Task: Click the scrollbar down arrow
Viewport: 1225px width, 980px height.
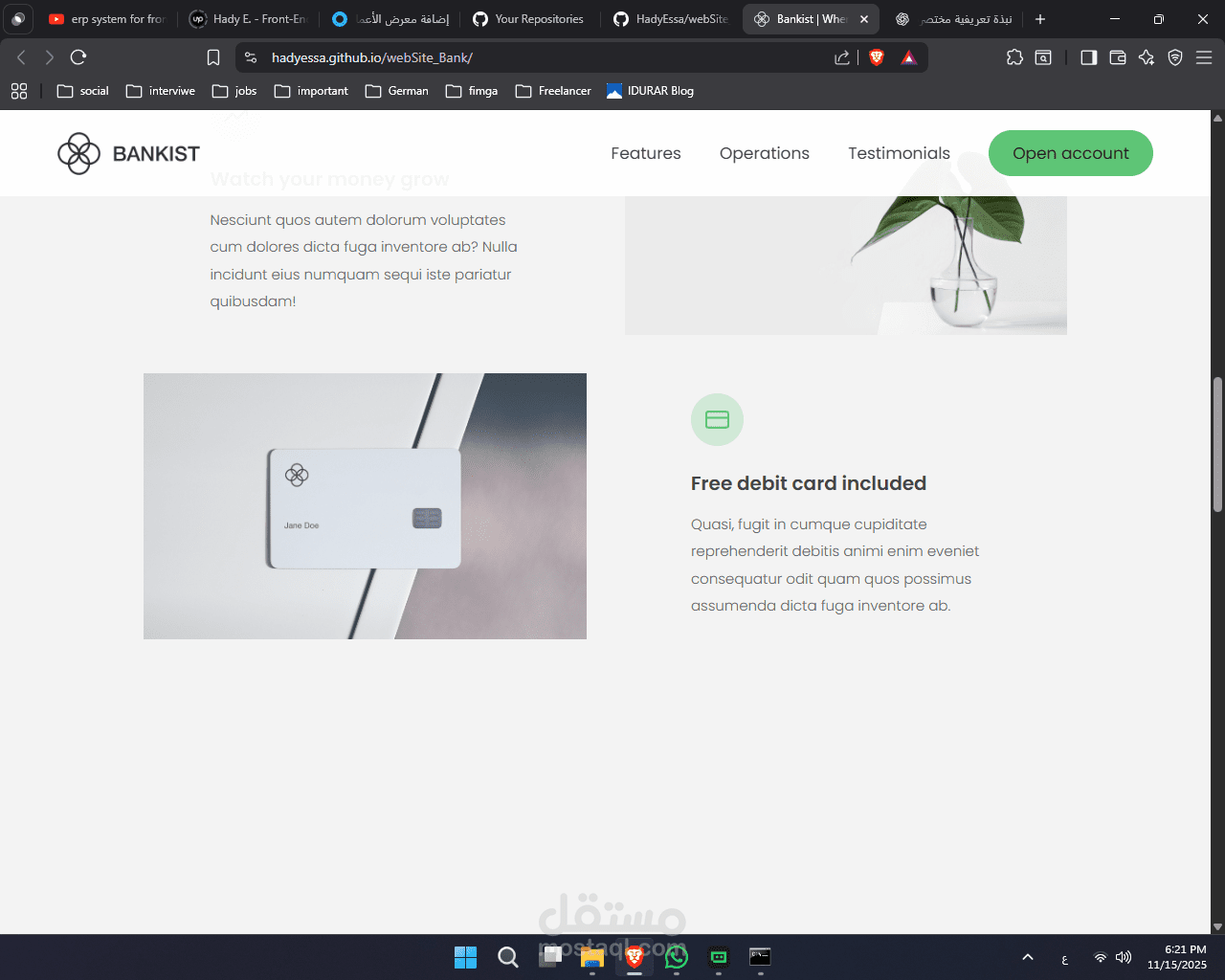Action: [1217, 926]
